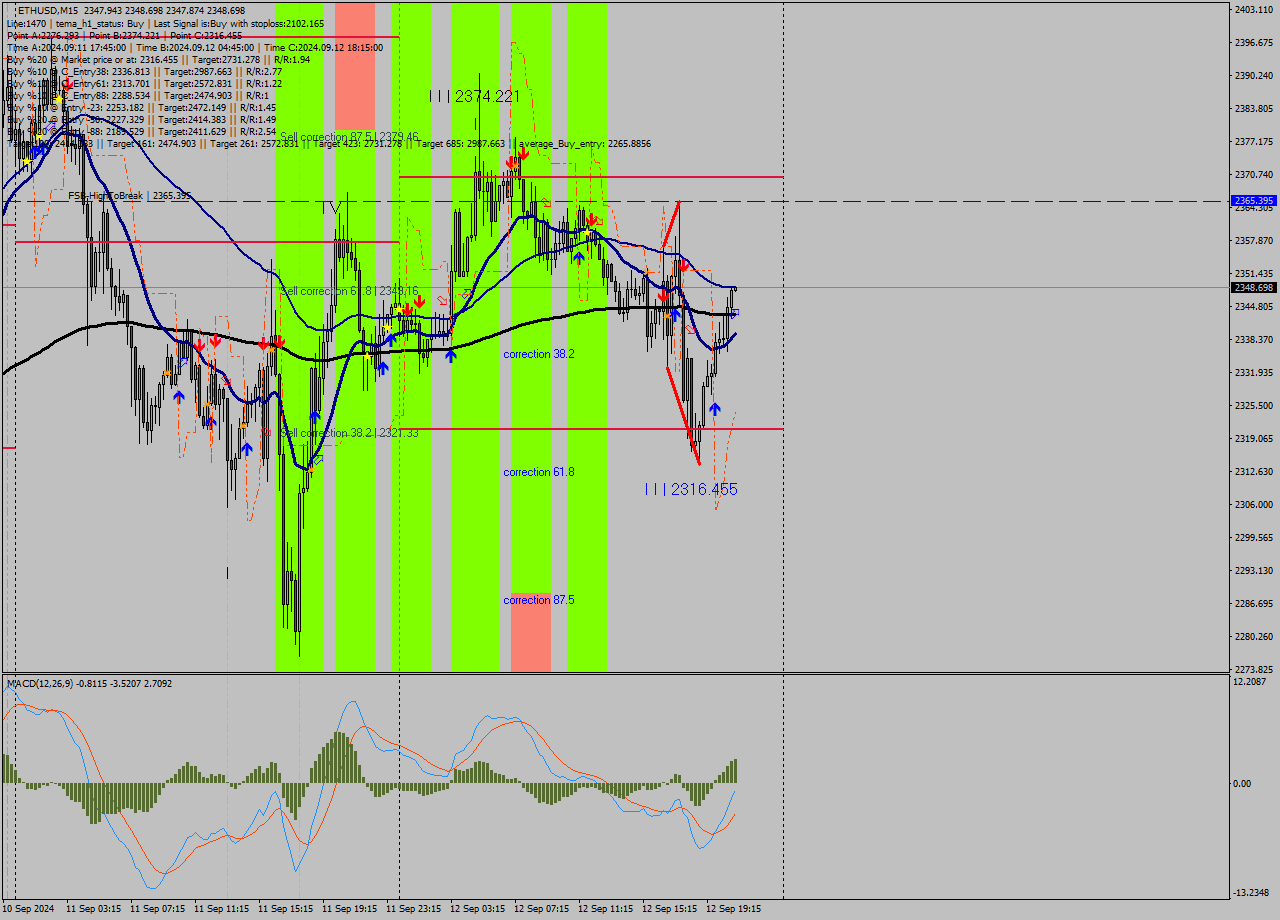Click the blue 'correction 38.2' label
The width and height of the screenshot is (1280, 920).
[539, 354]
